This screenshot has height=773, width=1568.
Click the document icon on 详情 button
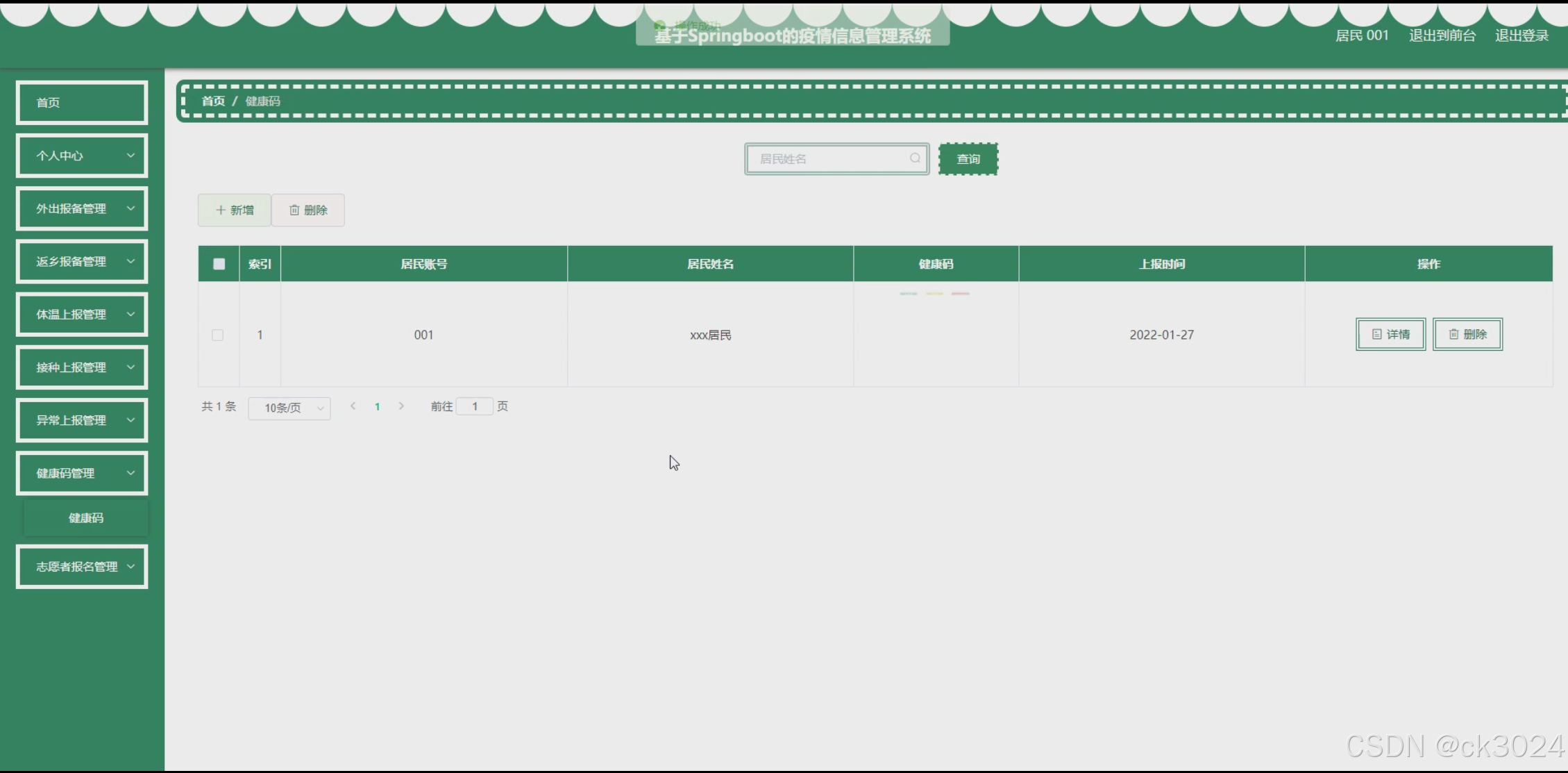[x=1376, y=335]
